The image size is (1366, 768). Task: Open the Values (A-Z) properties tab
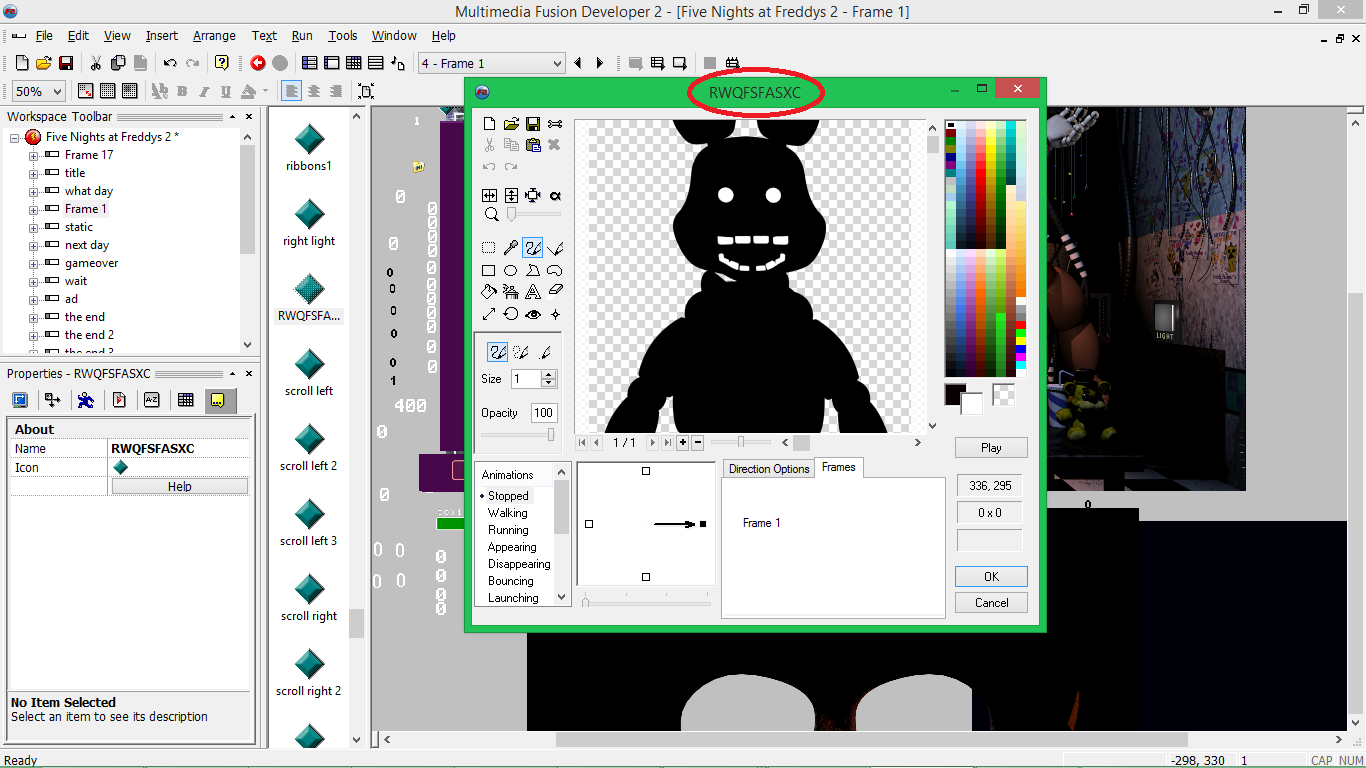pos(152,400)
